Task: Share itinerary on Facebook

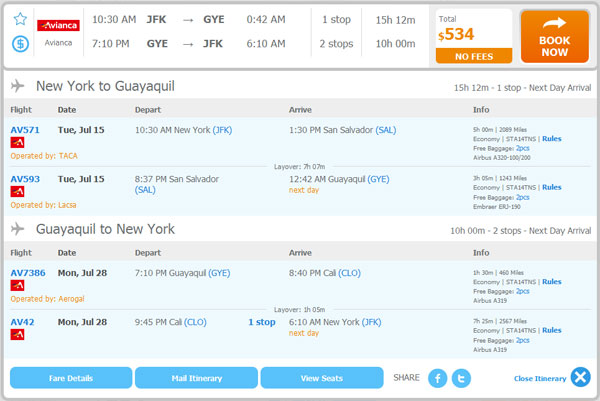Action: point(437,378)
